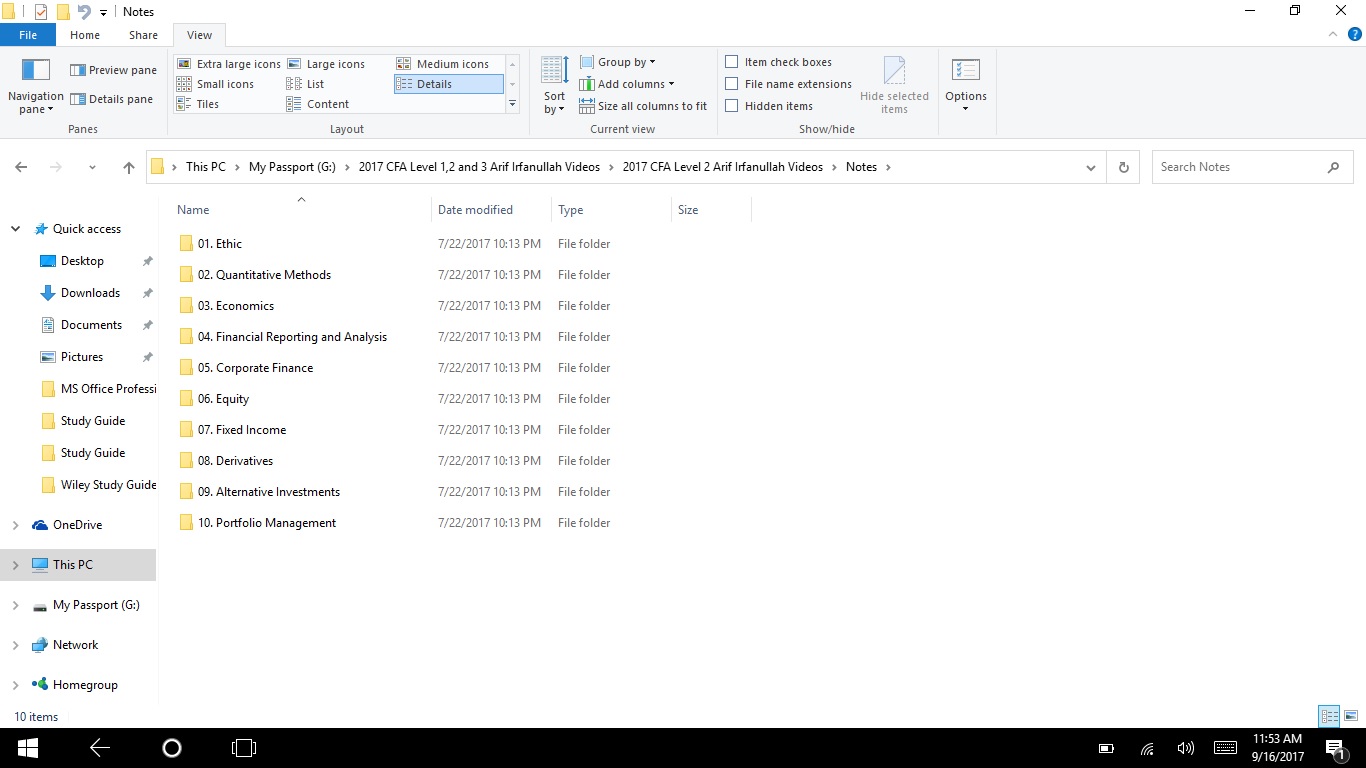Select the View ribbon tab
1366x768 pixels.
pyautogui.click(x=199, y=35)
